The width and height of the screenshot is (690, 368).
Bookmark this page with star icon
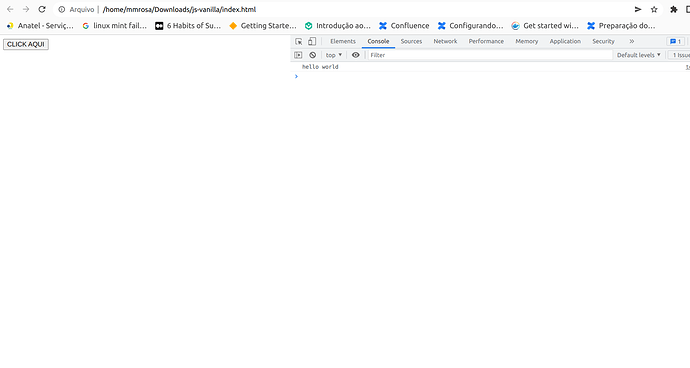click(654, 9)
